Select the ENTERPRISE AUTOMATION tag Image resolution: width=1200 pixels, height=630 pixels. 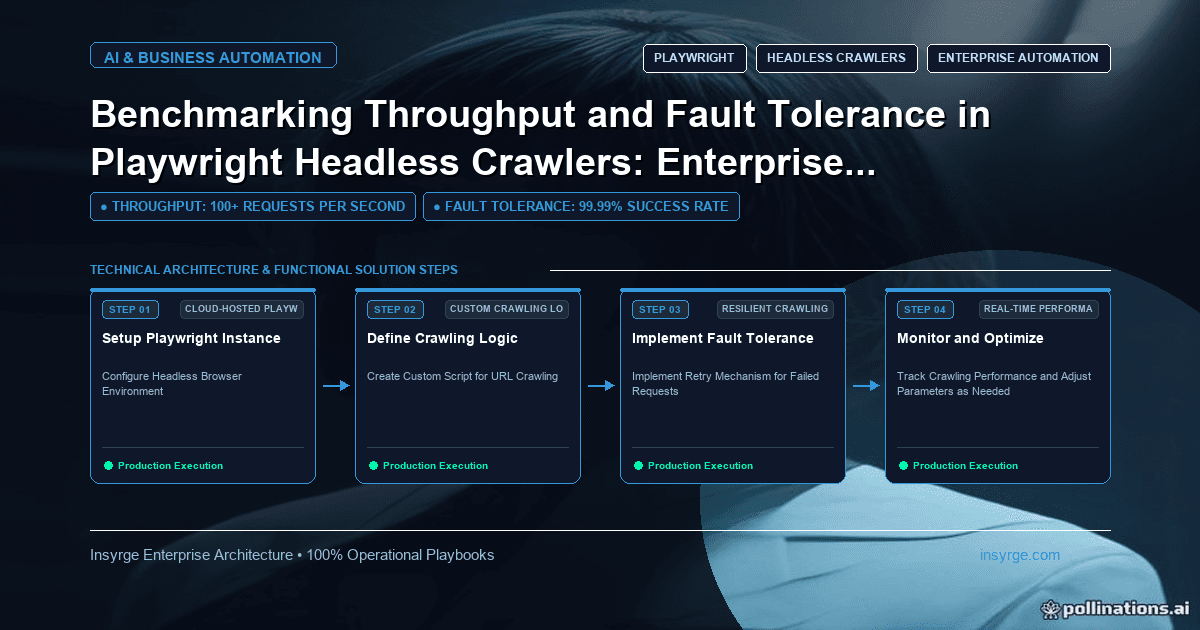(1018, 58)
